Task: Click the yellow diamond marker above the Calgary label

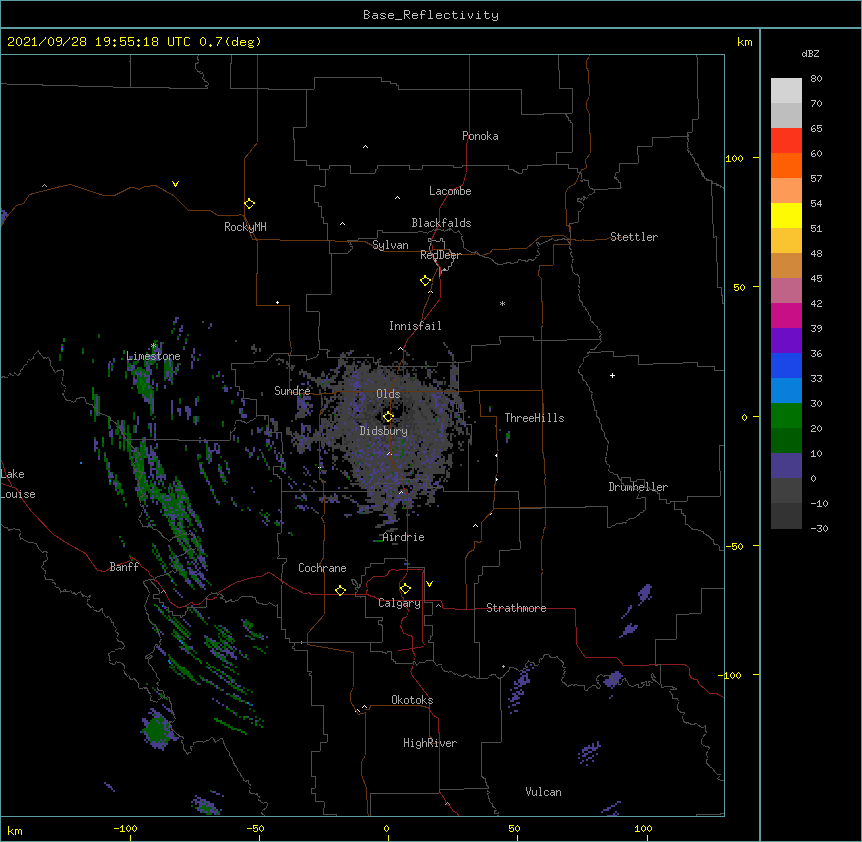Action: pyautogui.click(x=405, y=589)
